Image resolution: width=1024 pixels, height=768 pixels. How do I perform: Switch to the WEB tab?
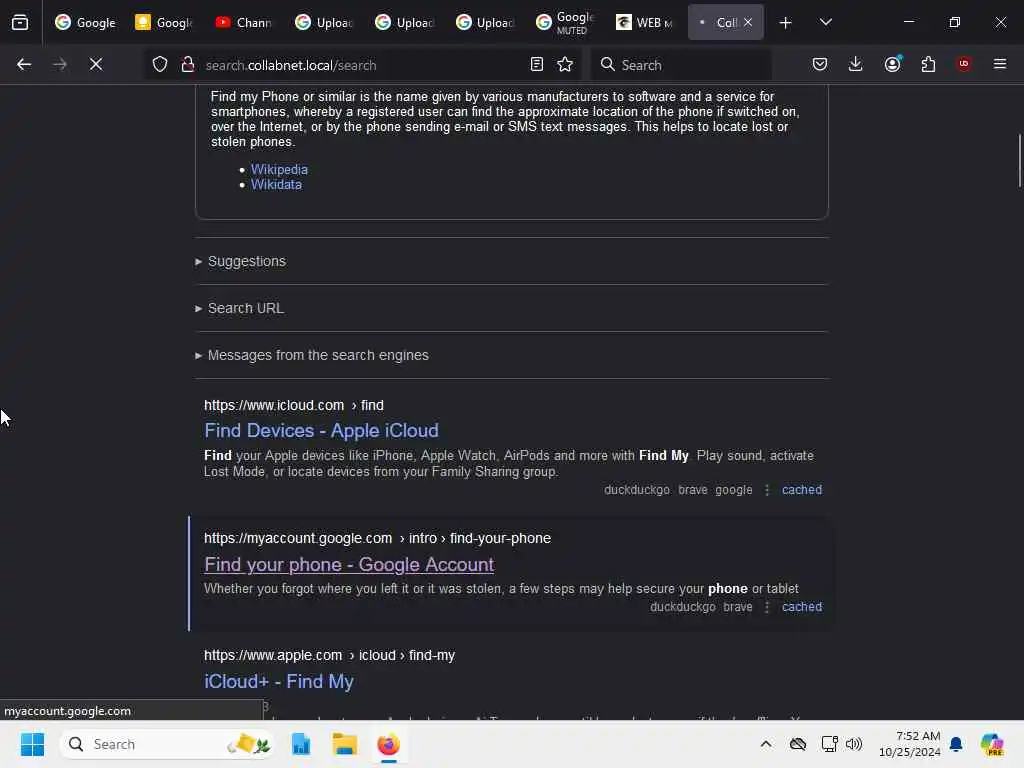pos(645,22)
